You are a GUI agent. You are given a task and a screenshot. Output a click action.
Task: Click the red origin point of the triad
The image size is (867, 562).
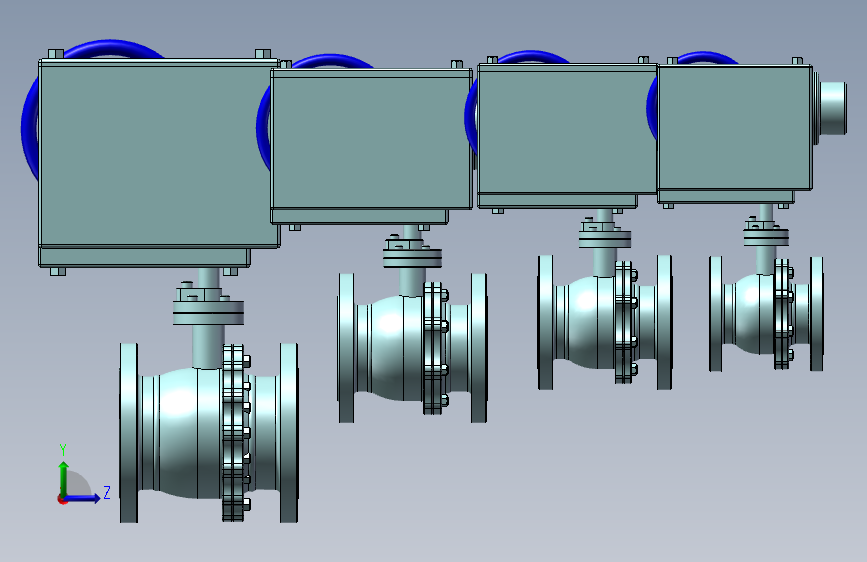(62, 499)
